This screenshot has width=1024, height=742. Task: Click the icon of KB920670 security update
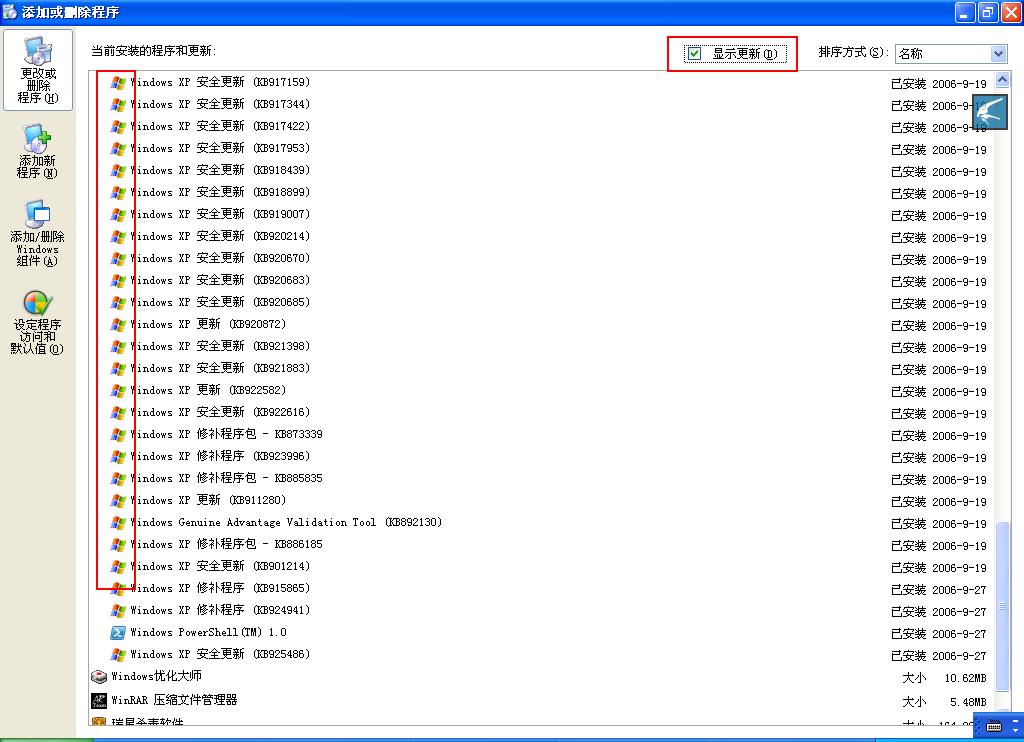pyautogui.click(x=118, y=259)
